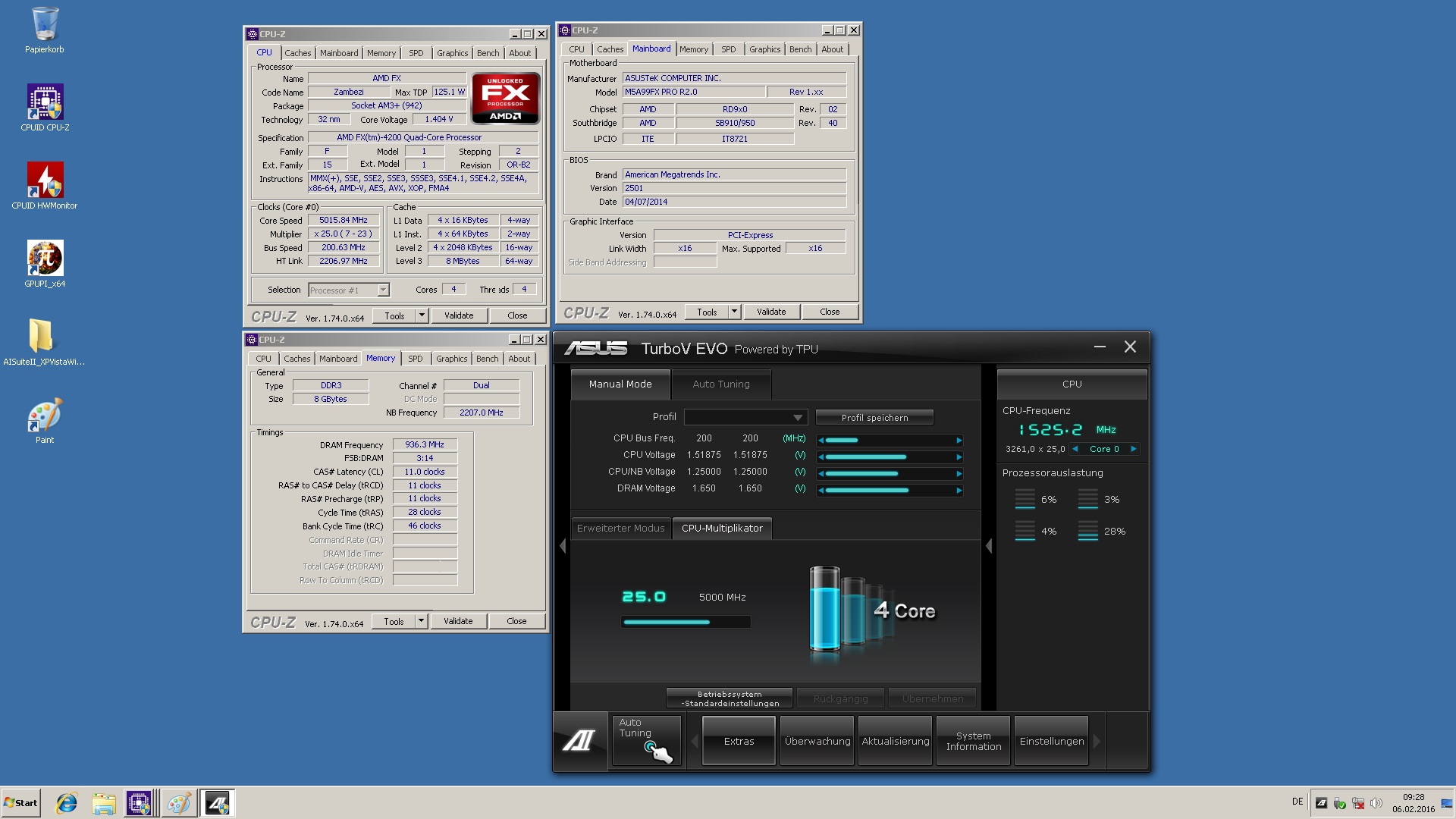Open System Information in AI Suite
1456x819 pixels.
point(974,741)
